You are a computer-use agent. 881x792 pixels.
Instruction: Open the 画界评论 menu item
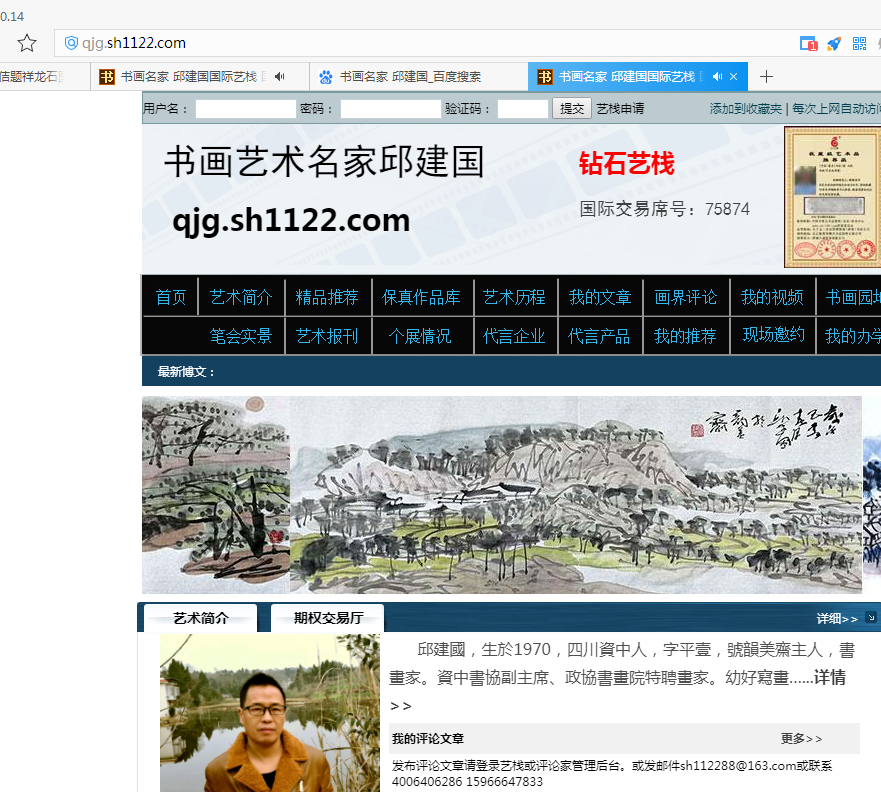[685, 297]
